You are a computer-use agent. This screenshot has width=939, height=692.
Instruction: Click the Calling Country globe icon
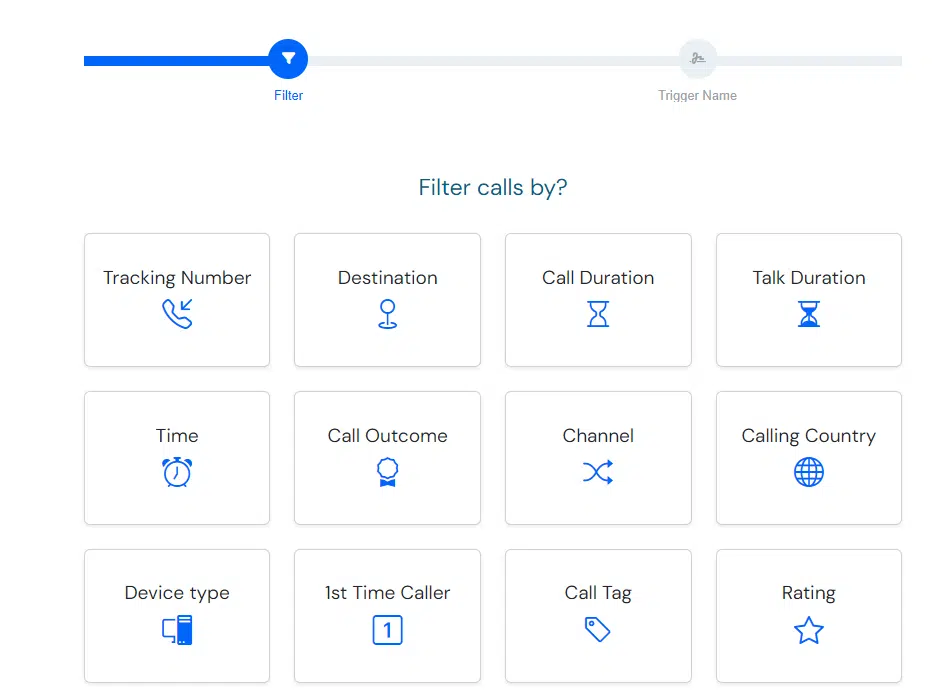tap(808, 472)
